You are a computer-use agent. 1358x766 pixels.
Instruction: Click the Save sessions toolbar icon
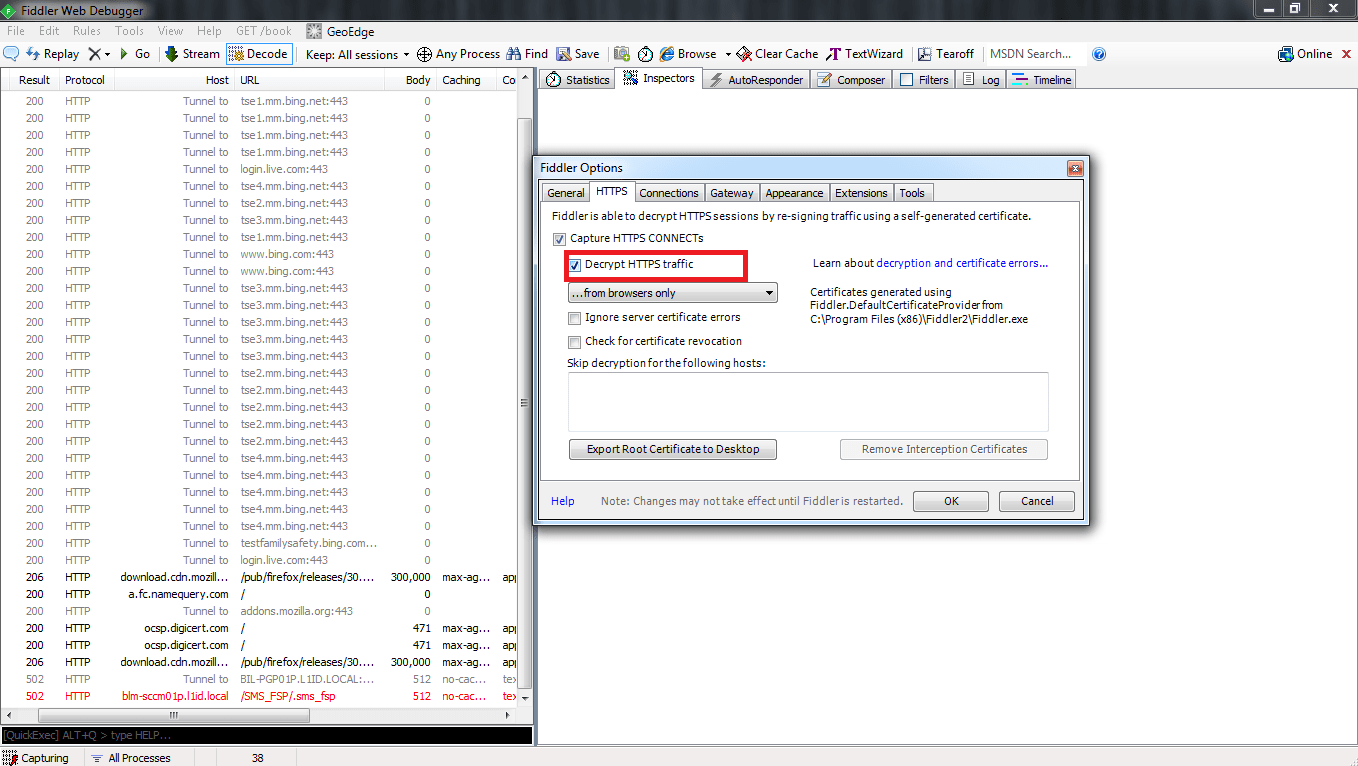pos(578,54)
